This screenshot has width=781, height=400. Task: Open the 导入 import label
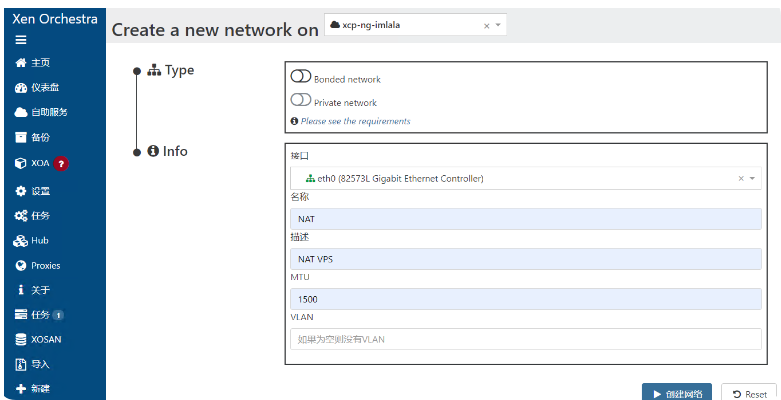[41, 365]
